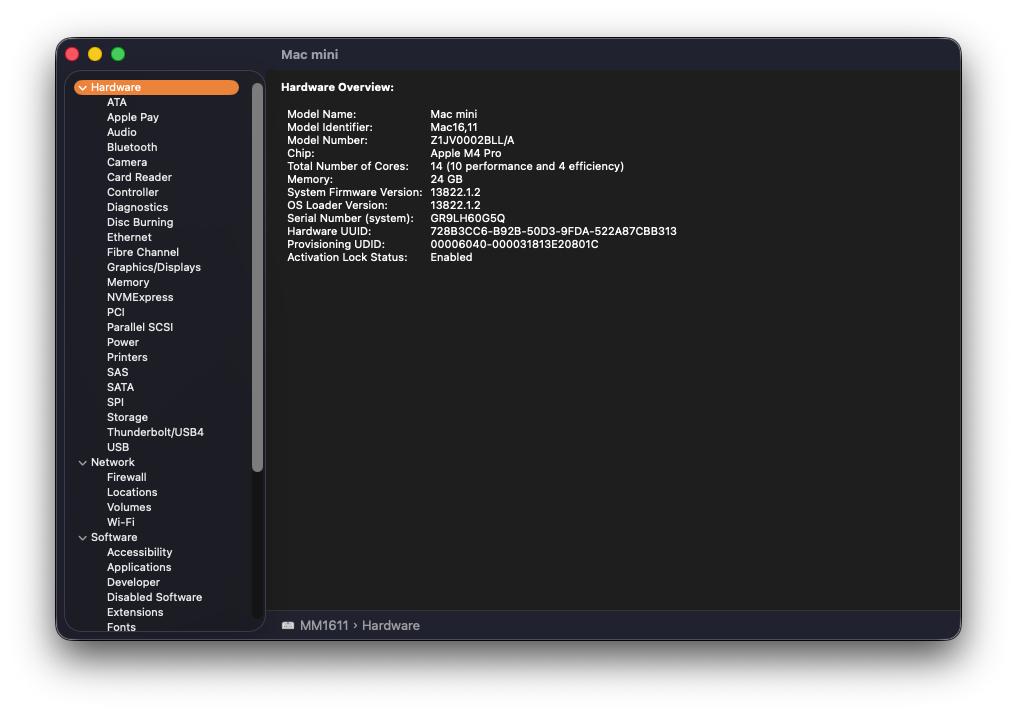
Task: Click the sidebar vertical scrollbar
Action: pos(257,280)
